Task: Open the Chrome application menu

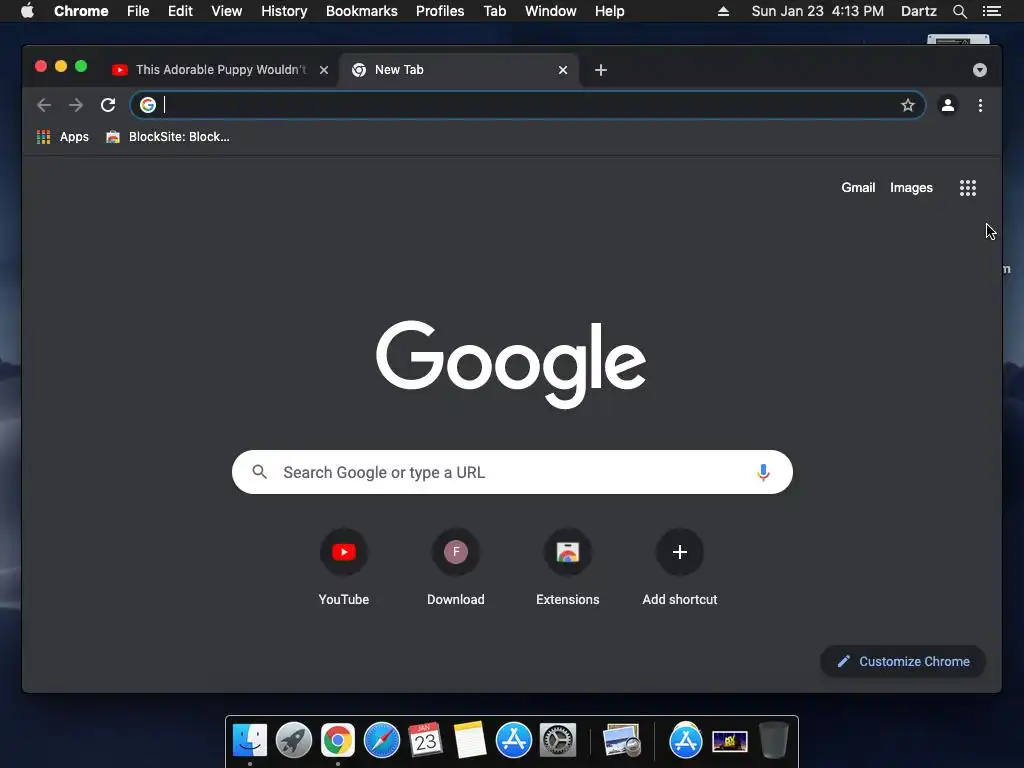Action: [x=81, y=11]
